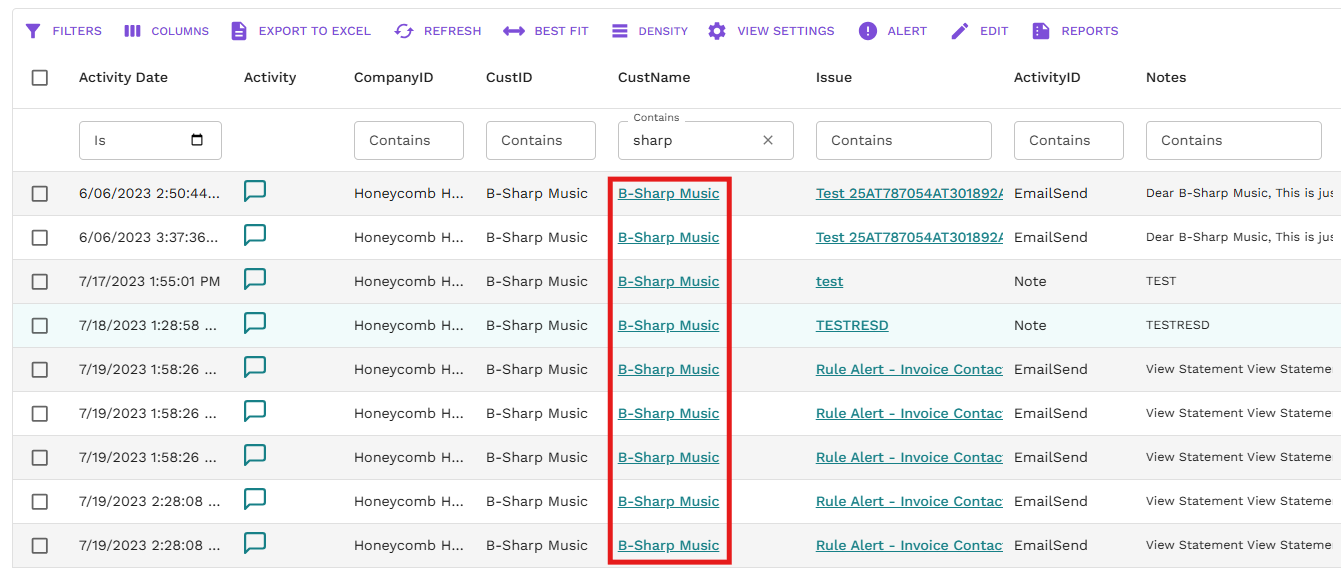This screenshot has height=568, width=1341.
Task: Open activity chat icon for 7/17/2023 row
Action: (255, 280)
